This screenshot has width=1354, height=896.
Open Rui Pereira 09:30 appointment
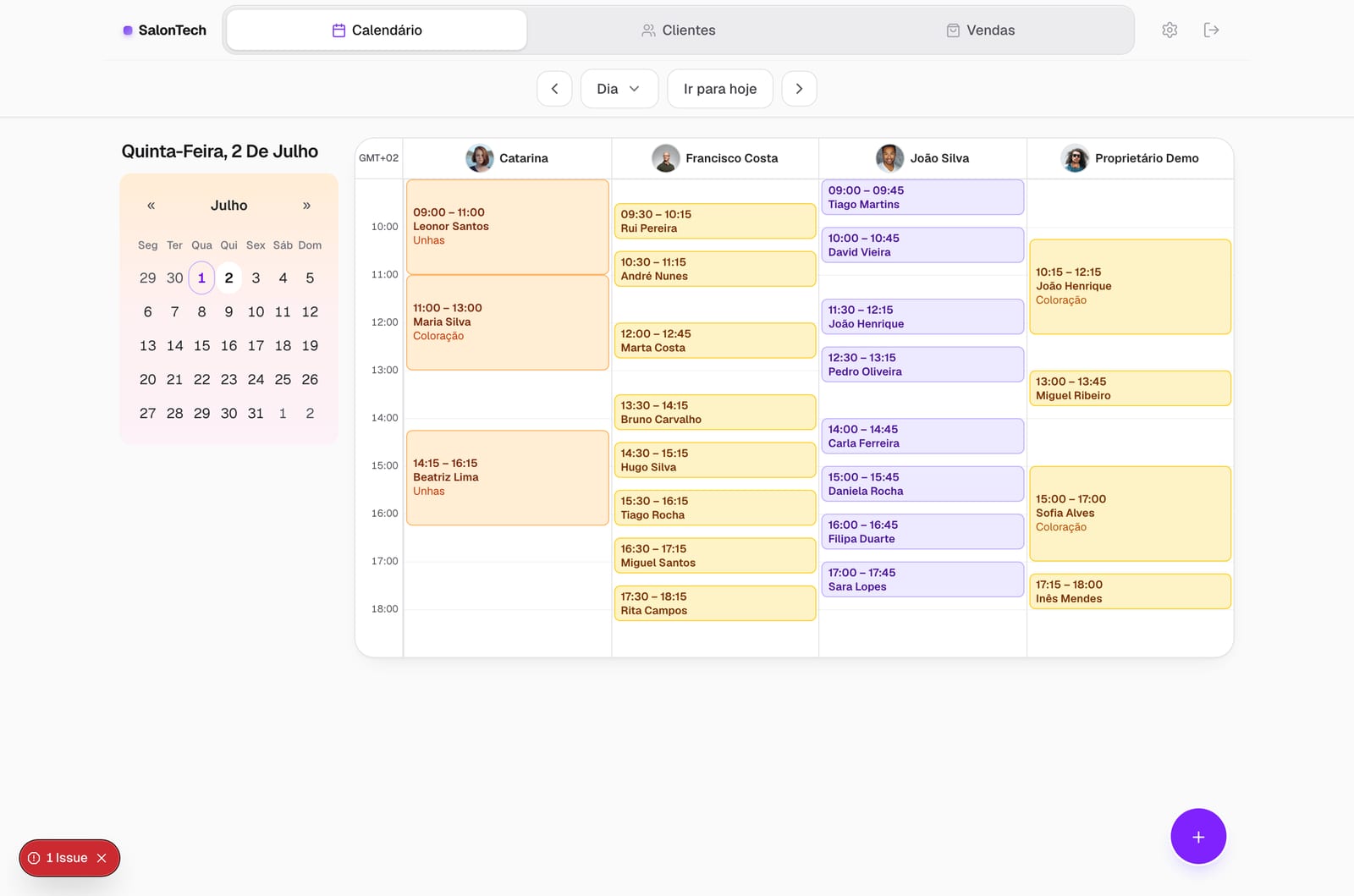[x=715, y=221]
